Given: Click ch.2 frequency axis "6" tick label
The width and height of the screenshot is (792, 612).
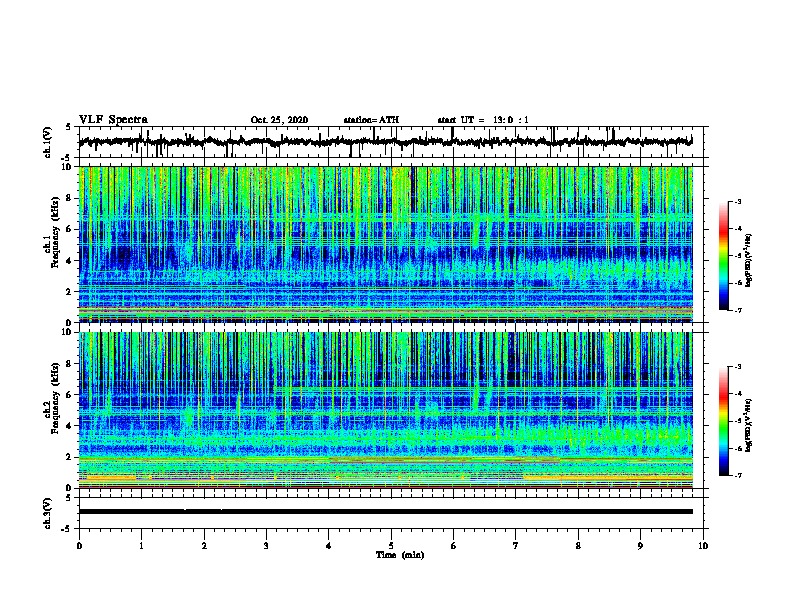Looking at the screenshot, I should [69, 395].
